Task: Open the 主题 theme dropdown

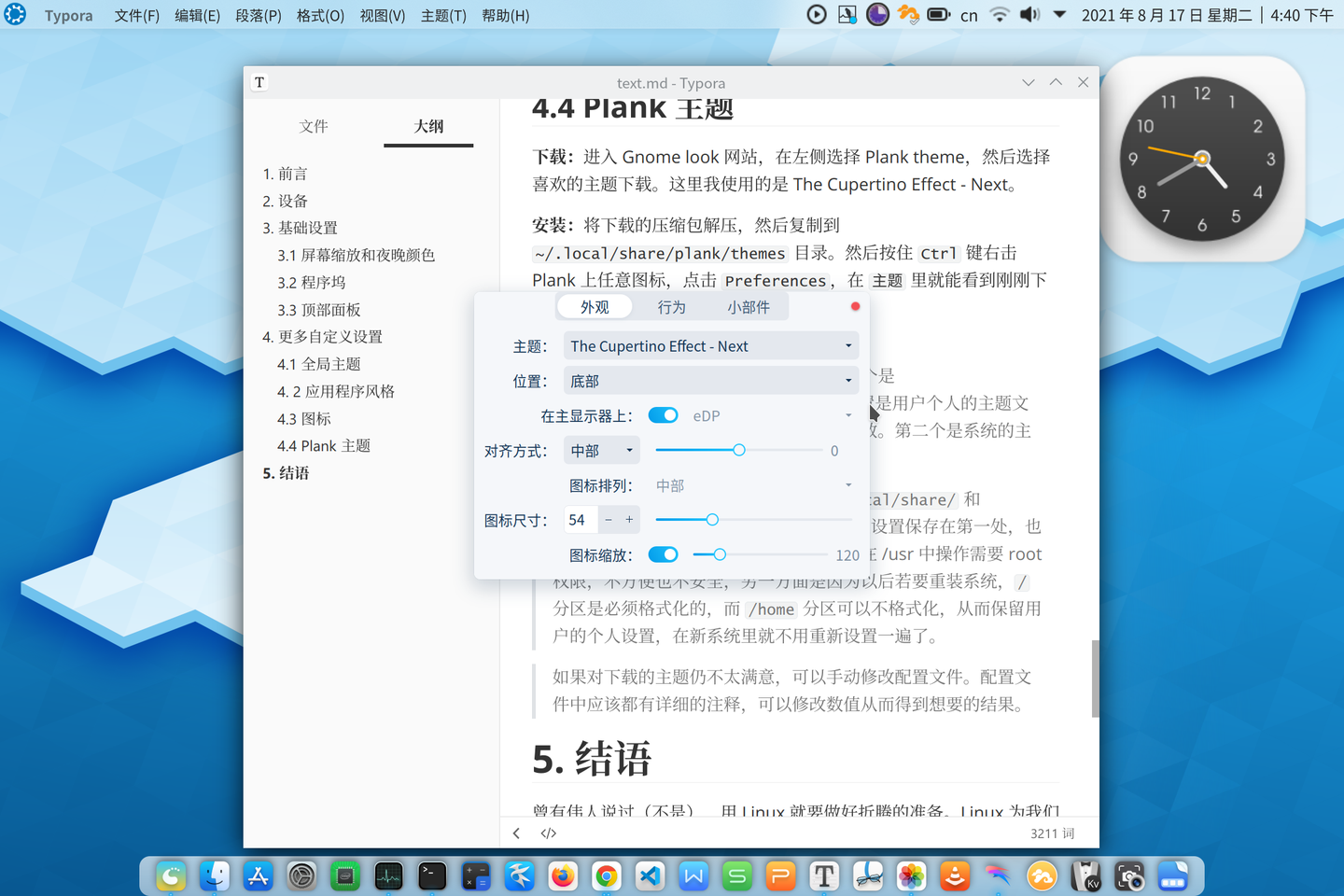Action: pos(711,346)
